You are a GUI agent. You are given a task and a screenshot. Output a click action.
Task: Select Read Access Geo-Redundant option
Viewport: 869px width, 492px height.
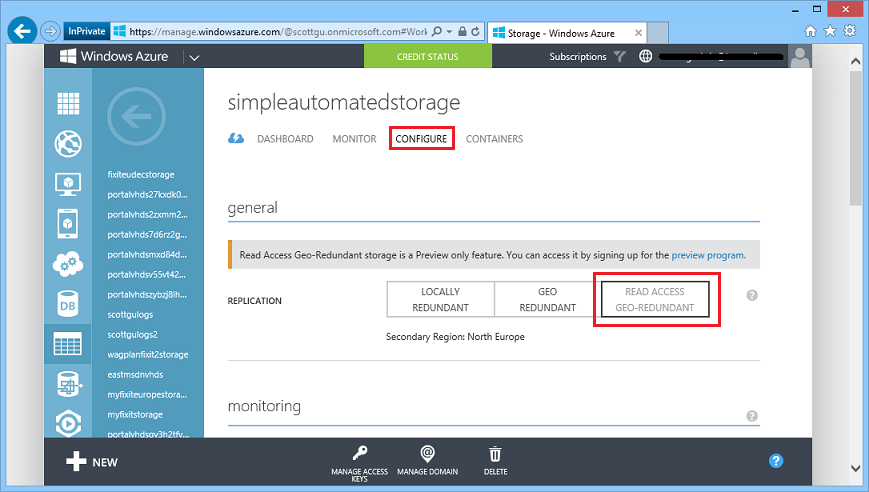[654, 299]
